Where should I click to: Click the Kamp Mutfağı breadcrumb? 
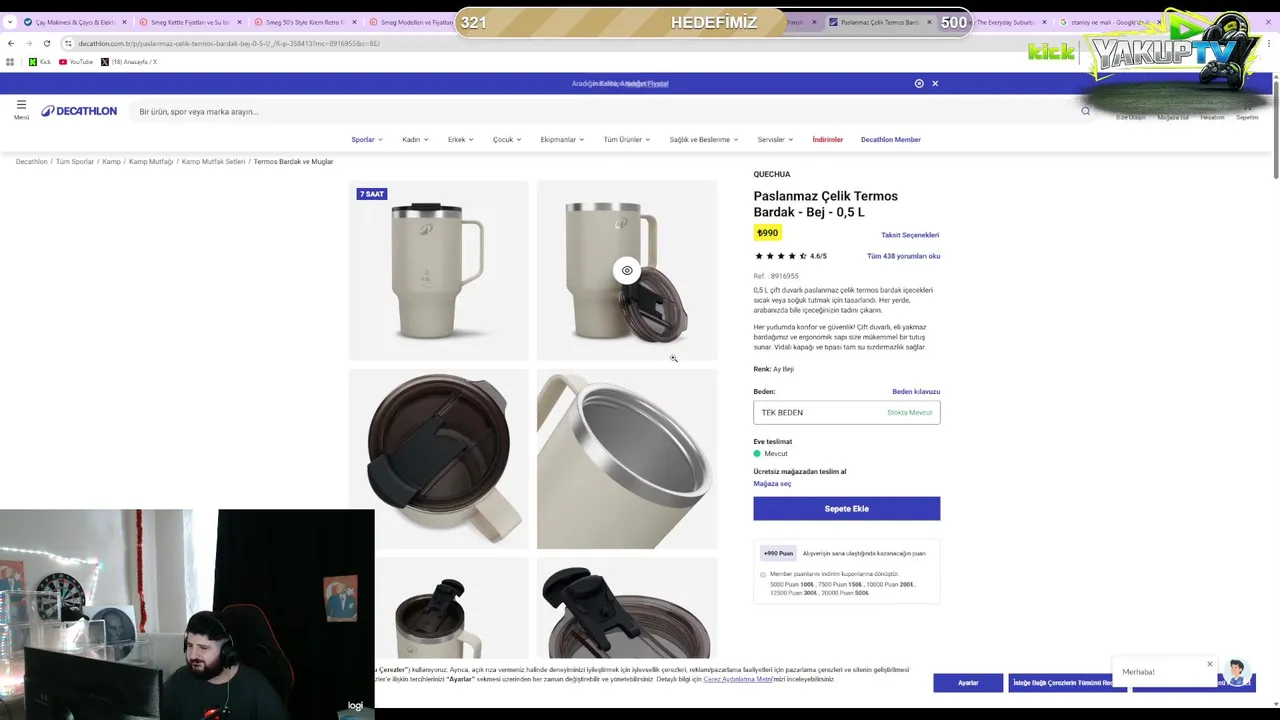coord(151,161)
